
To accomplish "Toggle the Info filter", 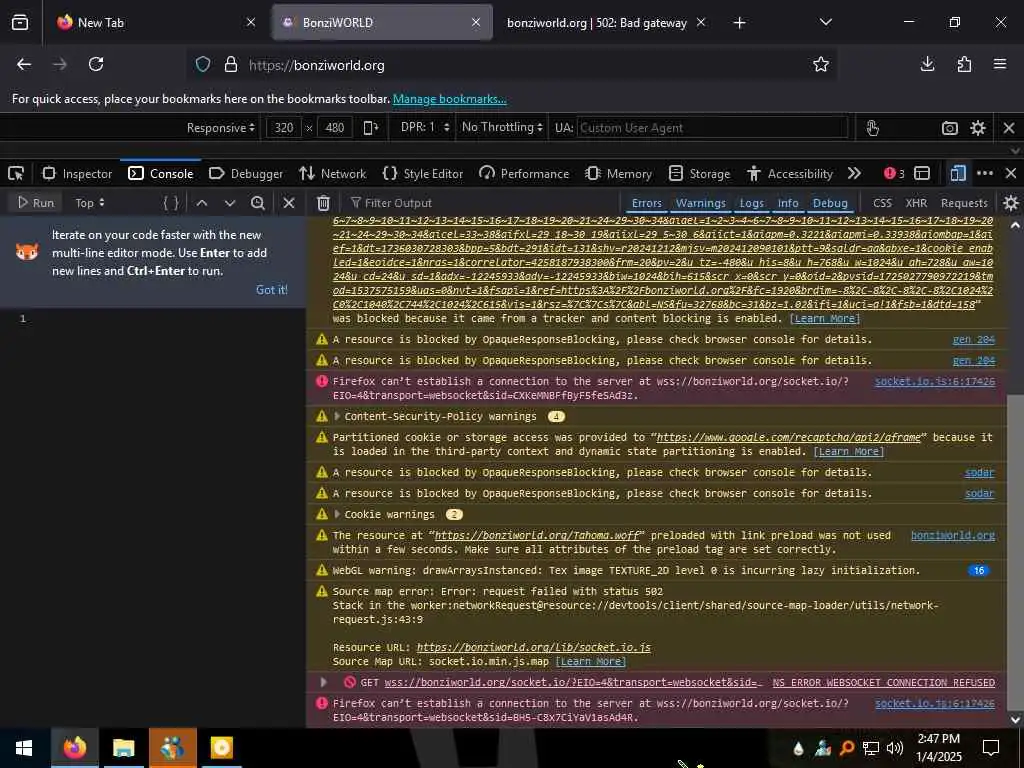I will coord(788,203).
